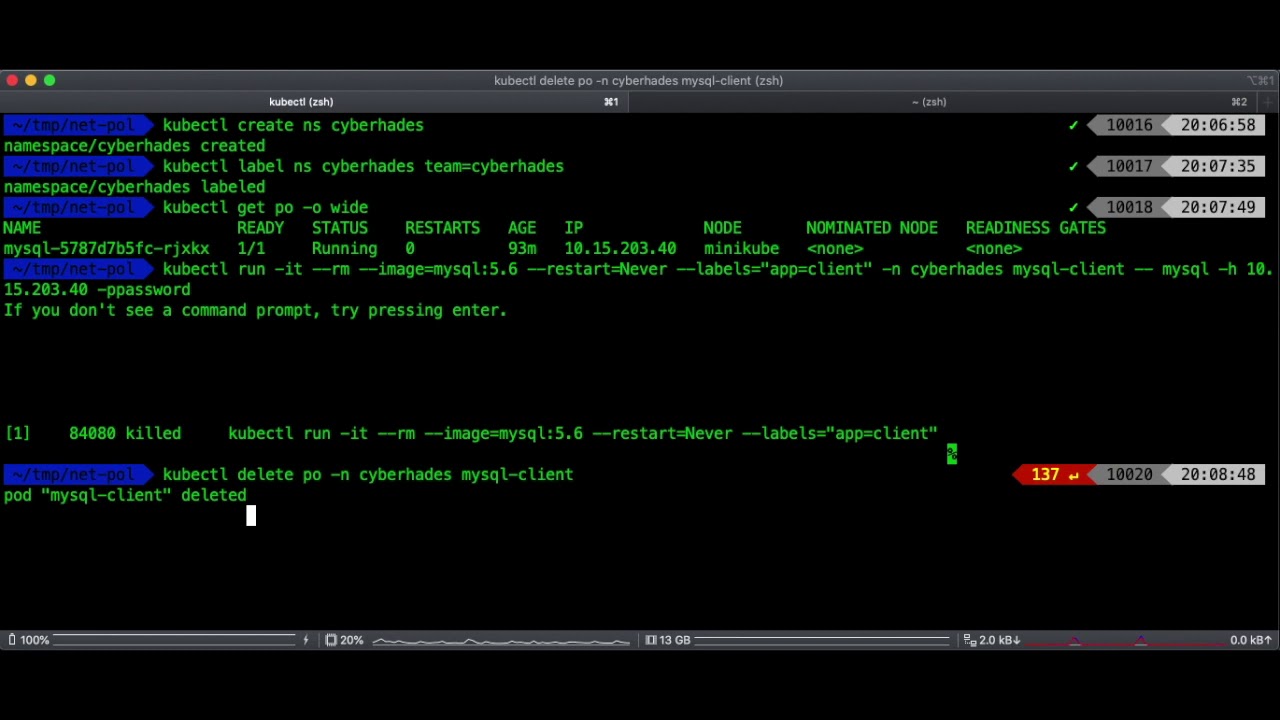
Task: Click the memory icon next to 13 GB
Action: point(651,640)
